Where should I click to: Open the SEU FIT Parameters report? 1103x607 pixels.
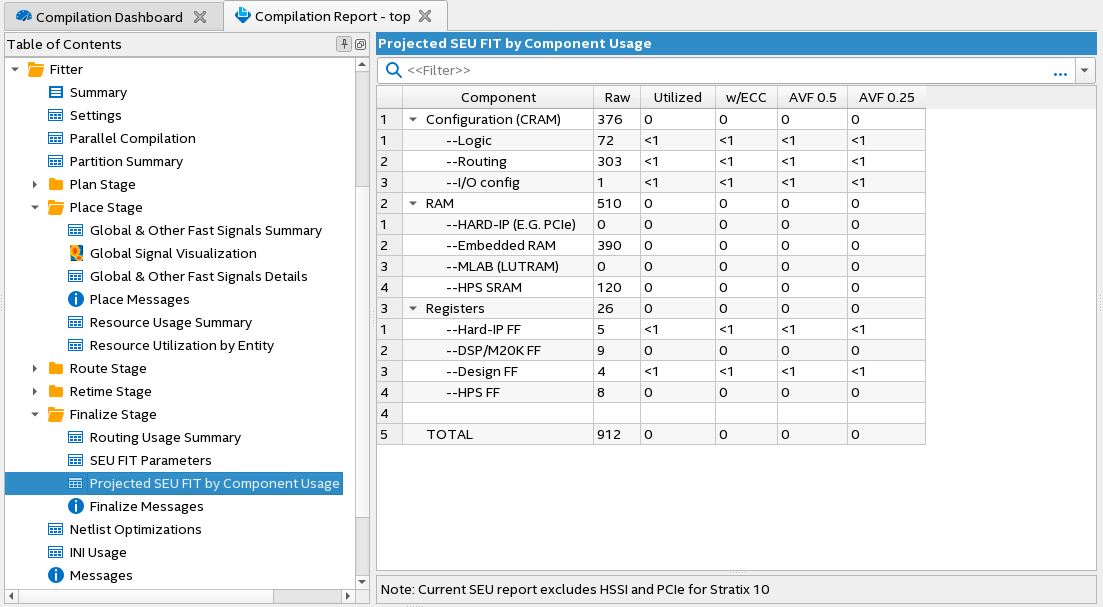click(150, 460)
